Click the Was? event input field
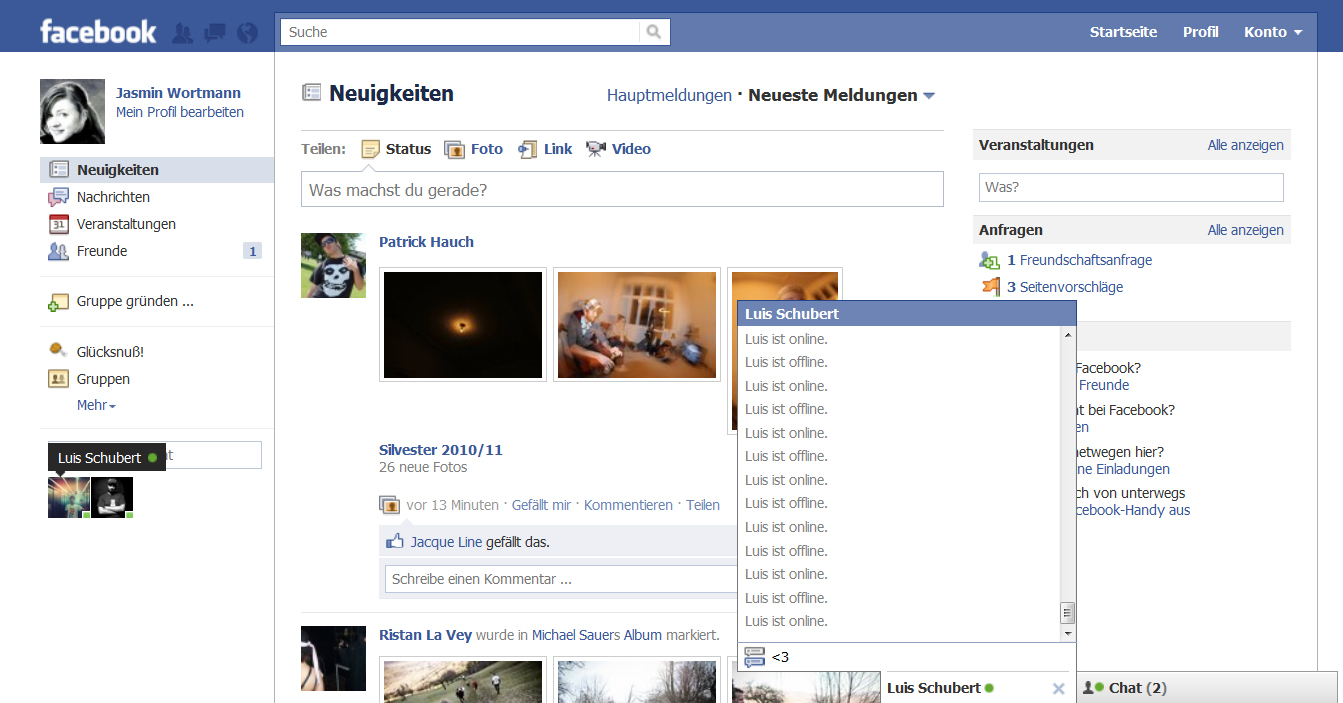 [x=1131, y=187]
